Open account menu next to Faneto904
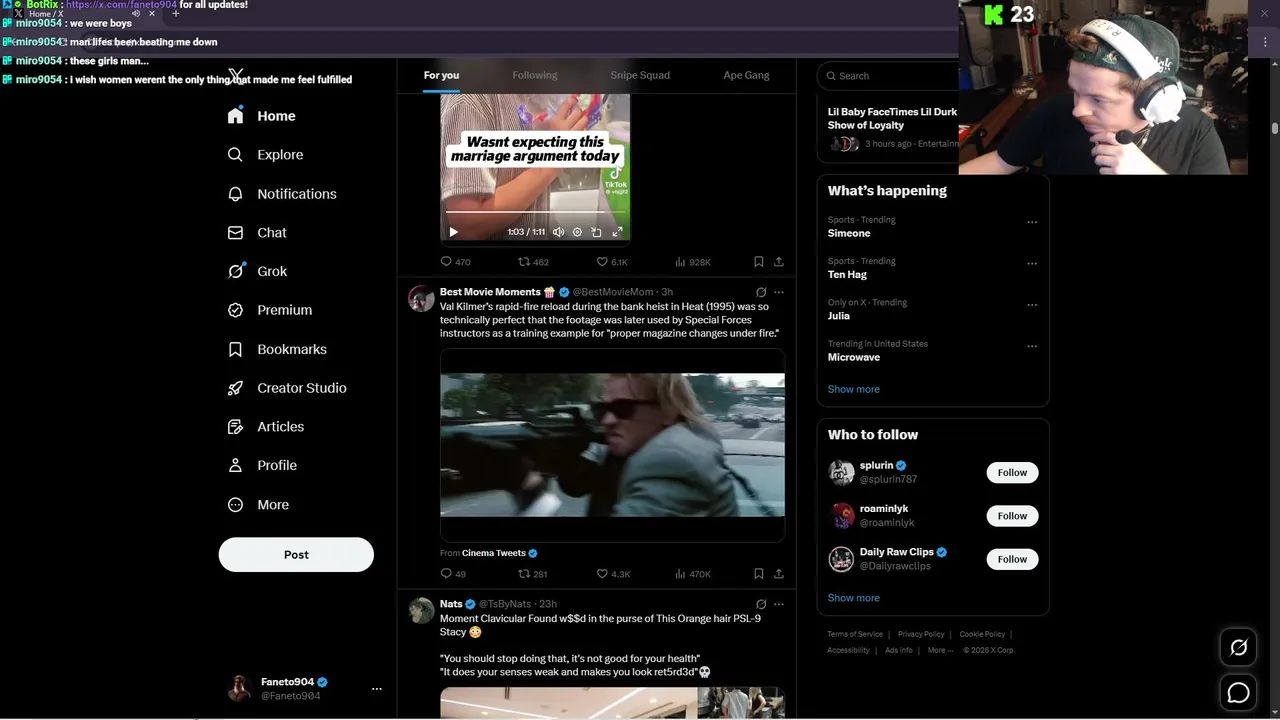 376,689
